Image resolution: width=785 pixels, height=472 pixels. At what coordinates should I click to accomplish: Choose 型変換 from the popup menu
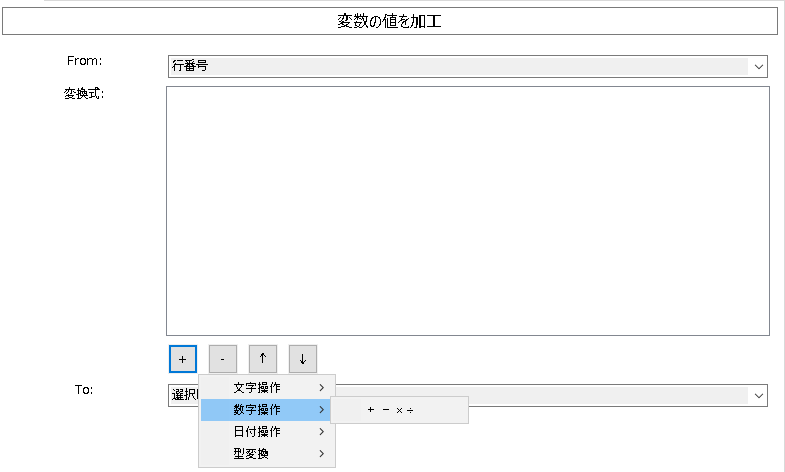pyautogui.click(x=250, y=454)
